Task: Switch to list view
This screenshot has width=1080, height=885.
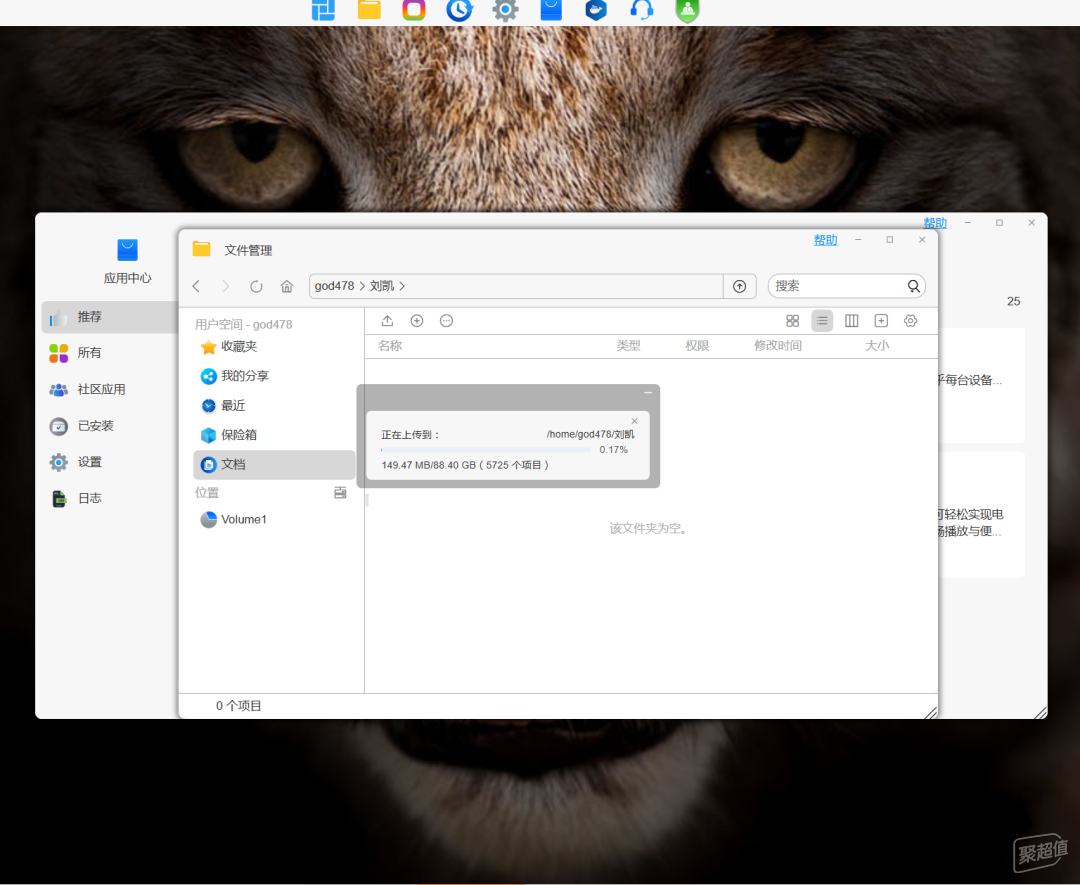Action: [822, 321]
